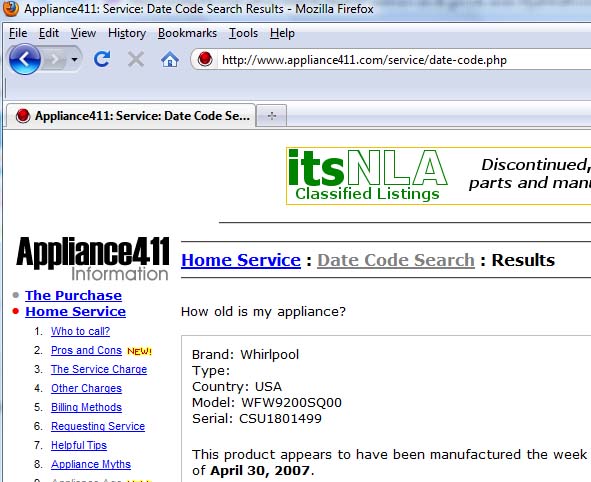This screenshot has height=482, width=591.
Task: Go to the home page icon
Action: 170,60
